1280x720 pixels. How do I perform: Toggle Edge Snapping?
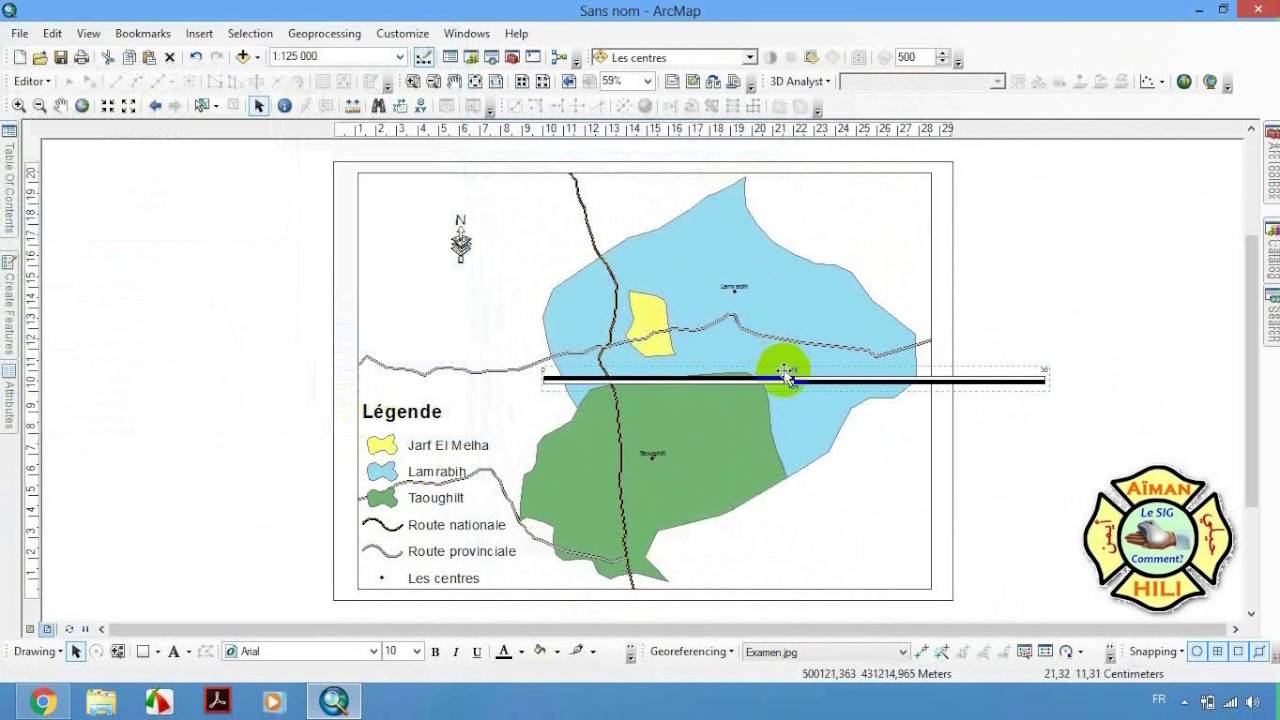click(x=1258, y=652)
